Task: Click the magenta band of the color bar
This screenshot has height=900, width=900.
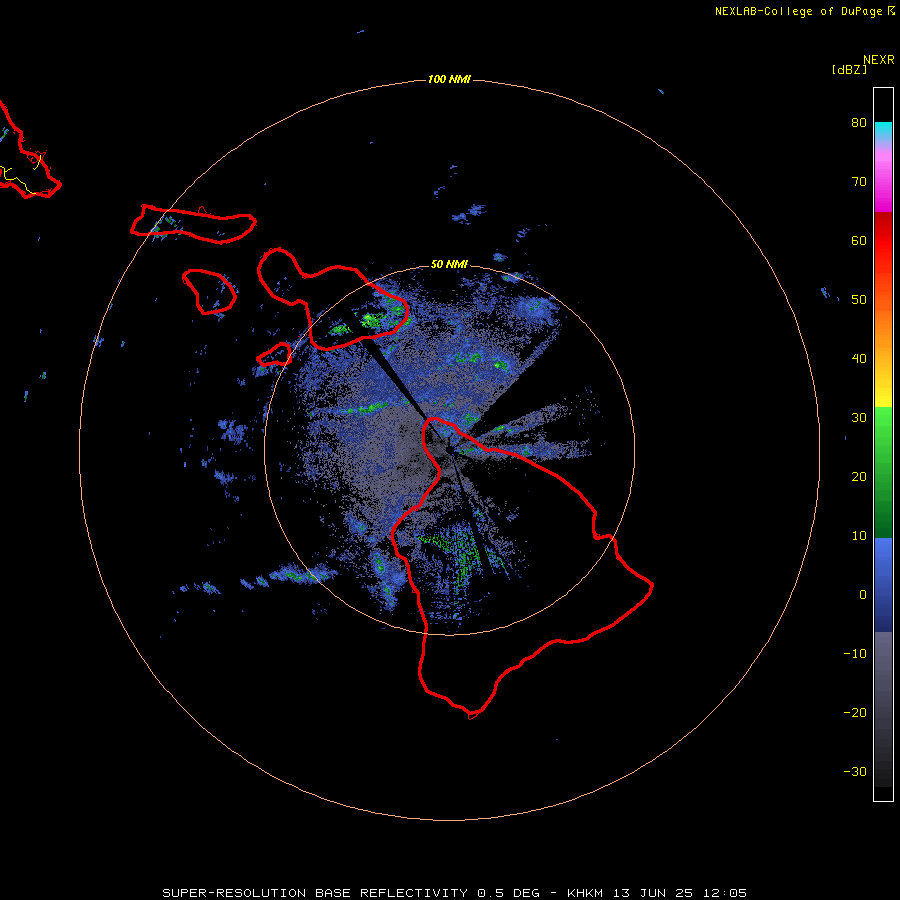Action: click(x=883, y=184)
